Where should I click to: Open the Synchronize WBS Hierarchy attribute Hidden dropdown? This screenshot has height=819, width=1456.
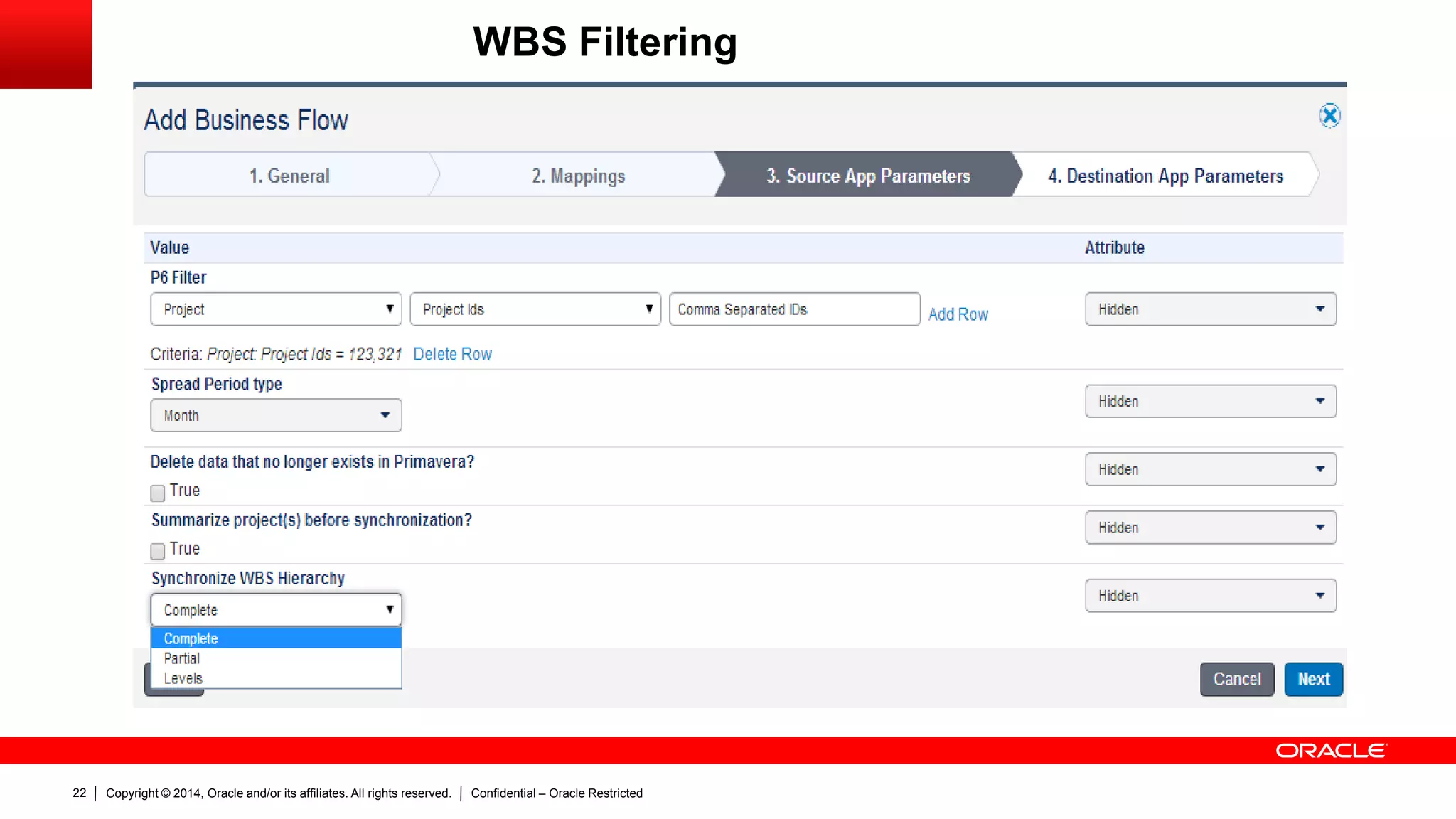(1211, 596)
